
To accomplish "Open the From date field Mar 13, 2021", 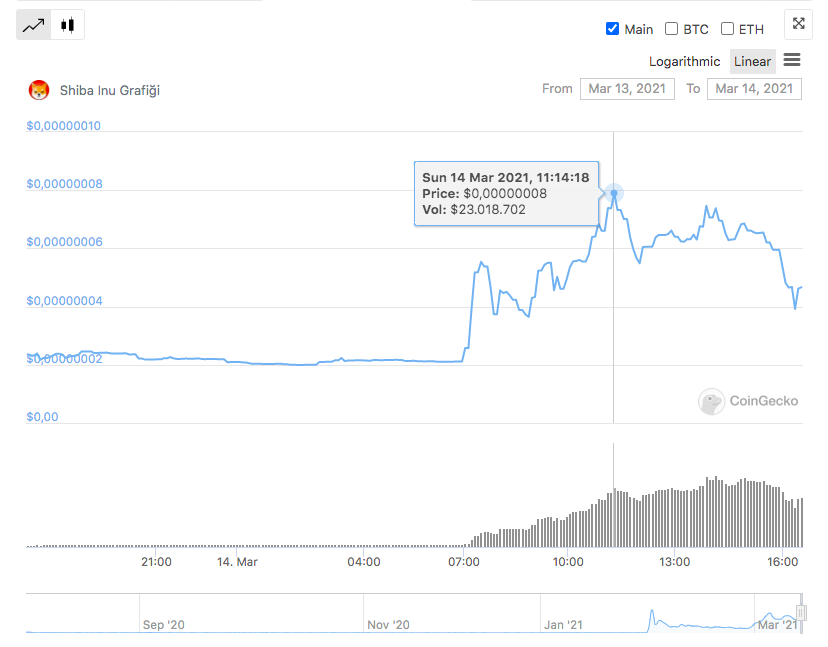I will [x=627, y=89].
